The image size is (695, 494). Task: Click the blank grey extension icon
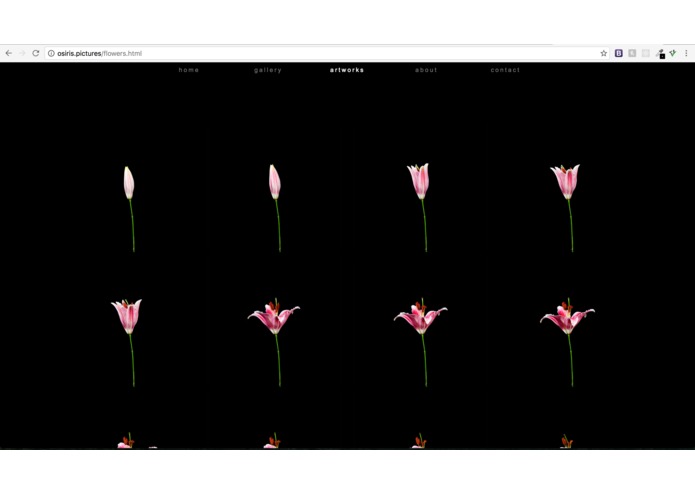[646, 53]
